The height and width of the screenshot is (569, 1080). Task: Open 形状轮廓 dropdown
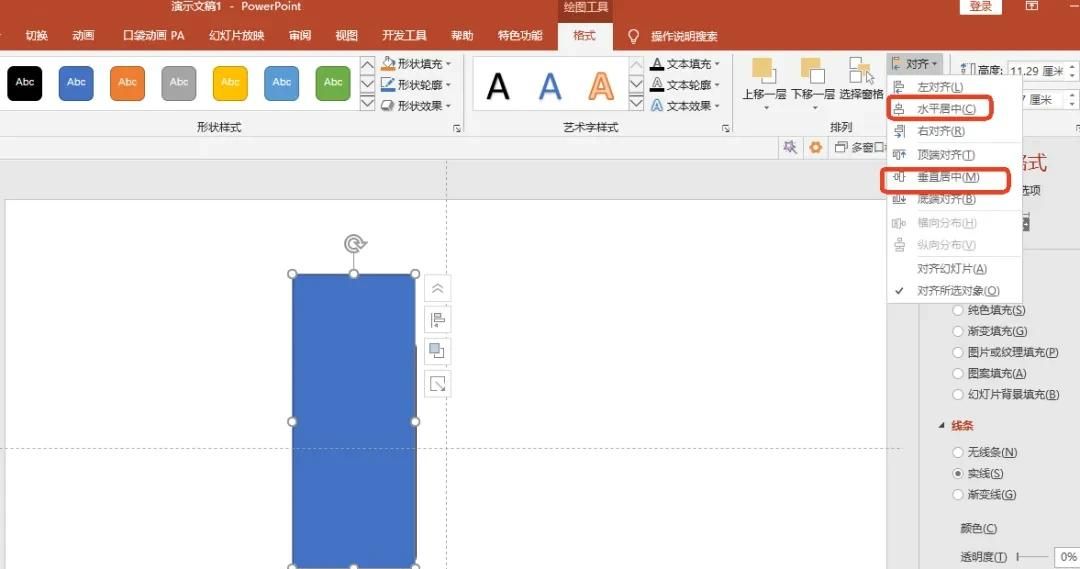coord(416,85)
